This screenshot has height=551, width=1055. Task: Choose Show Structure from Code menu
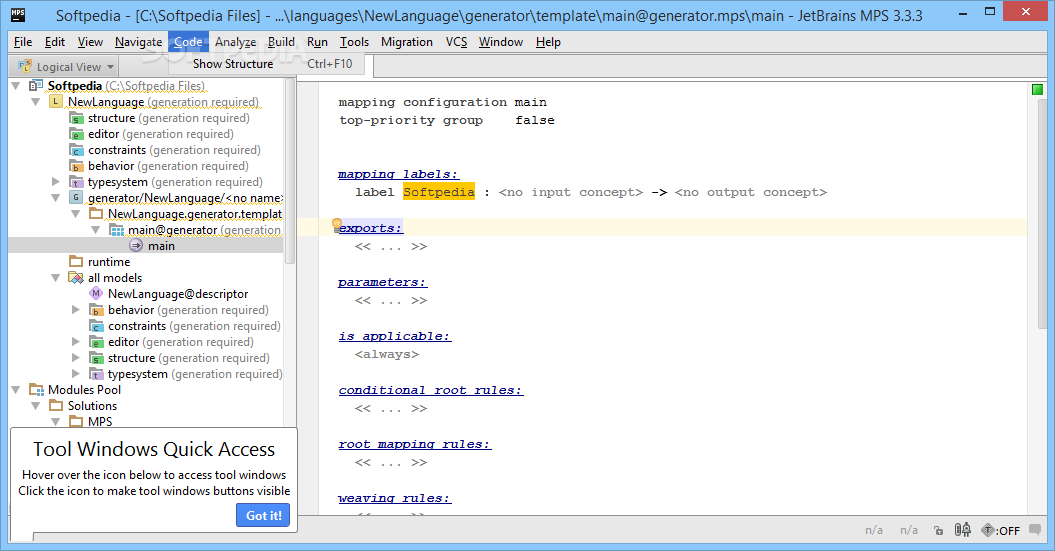click(x=266, y=64)
